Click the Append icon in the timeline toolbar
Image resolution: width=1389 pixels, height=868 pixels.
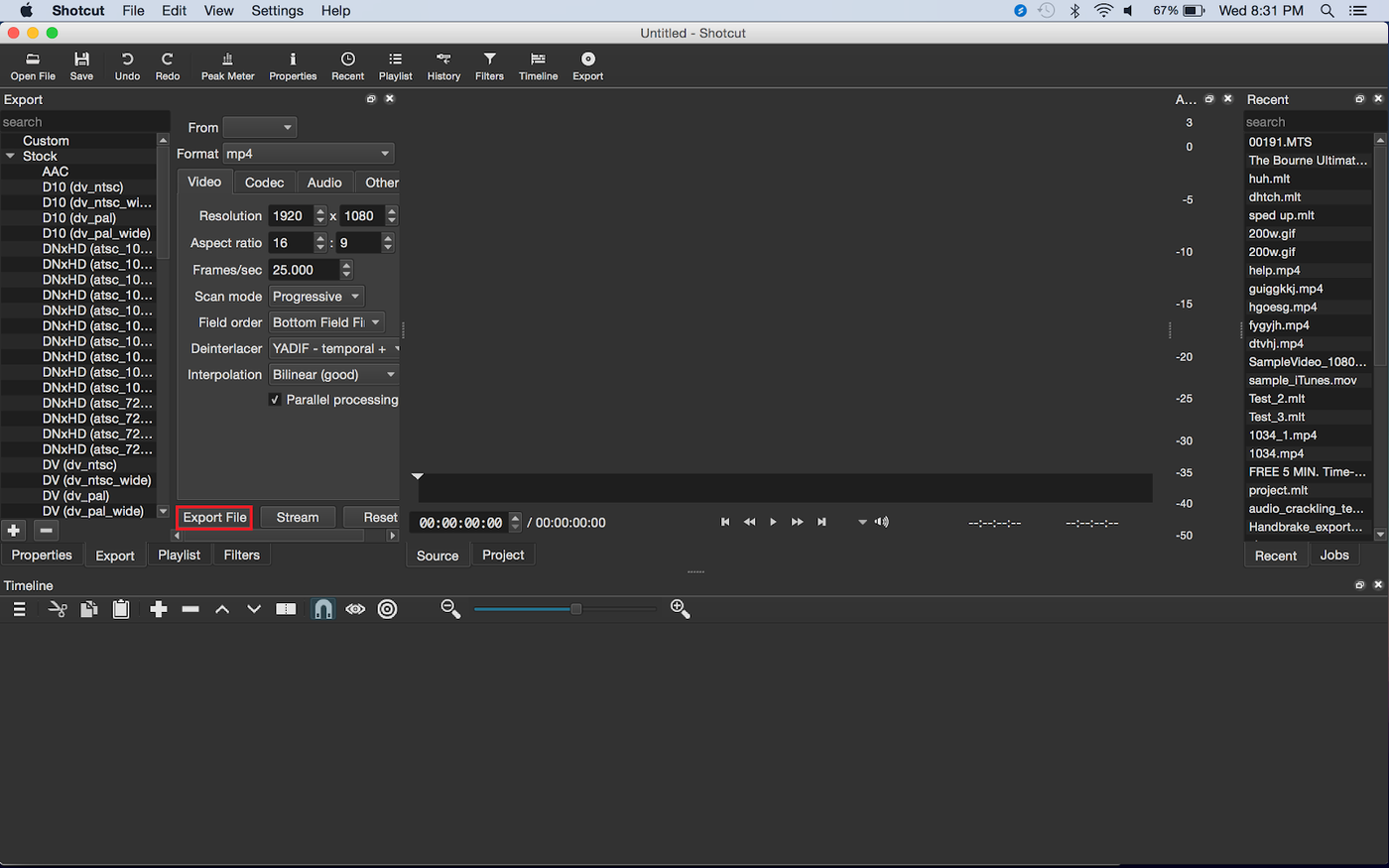point(158,608)
